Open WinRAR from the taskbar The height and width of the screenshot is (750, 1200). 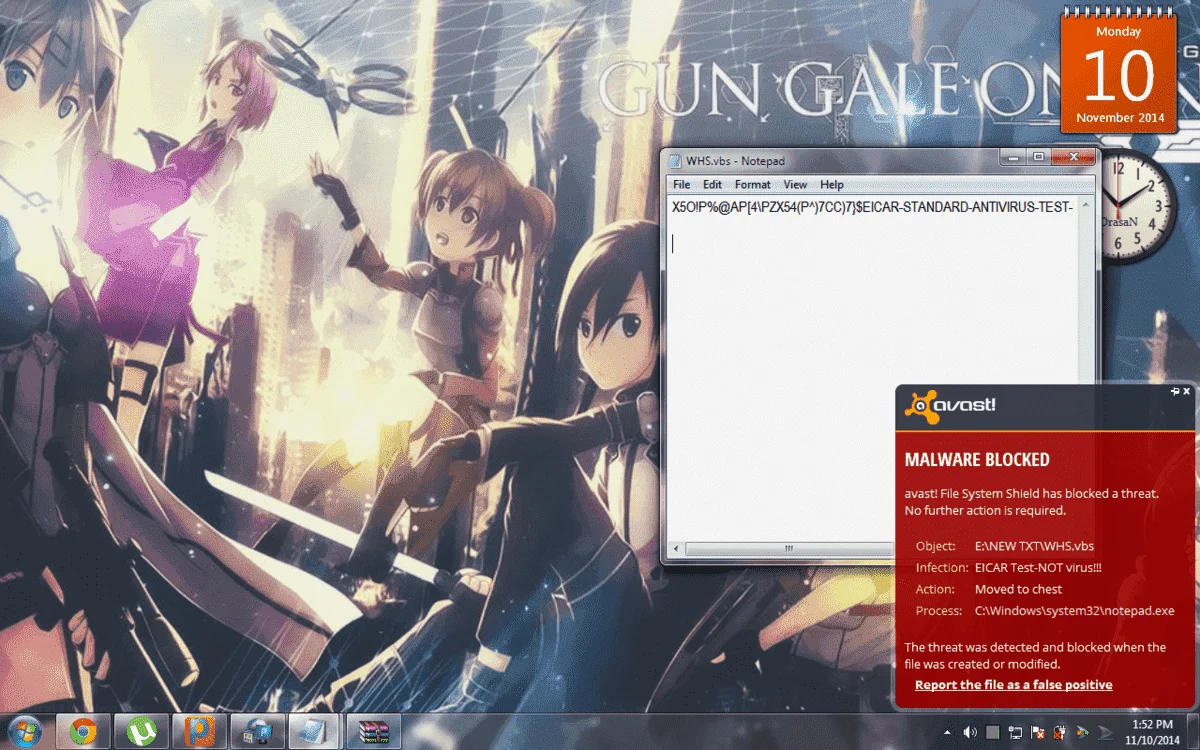click(x=374, y=731)
